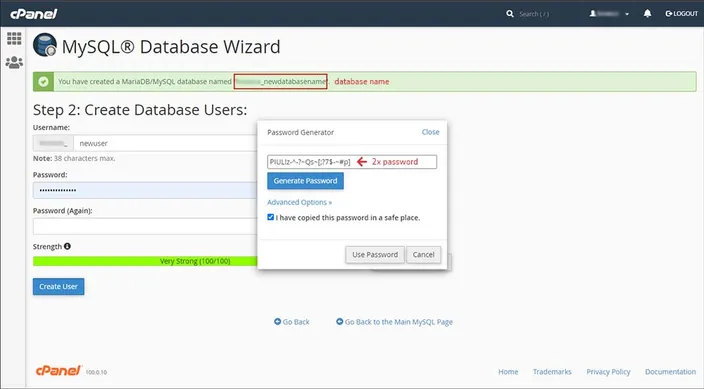Focus the Password (Again) field
This screenshot has height=389, width=704.
click(145, 226)
